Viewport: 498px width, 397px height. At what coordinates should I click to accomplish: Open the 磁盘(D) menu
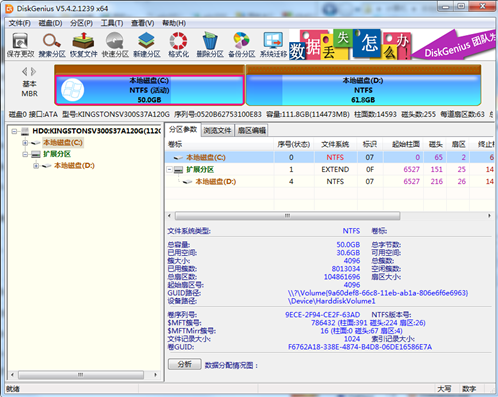pos(50,23)
